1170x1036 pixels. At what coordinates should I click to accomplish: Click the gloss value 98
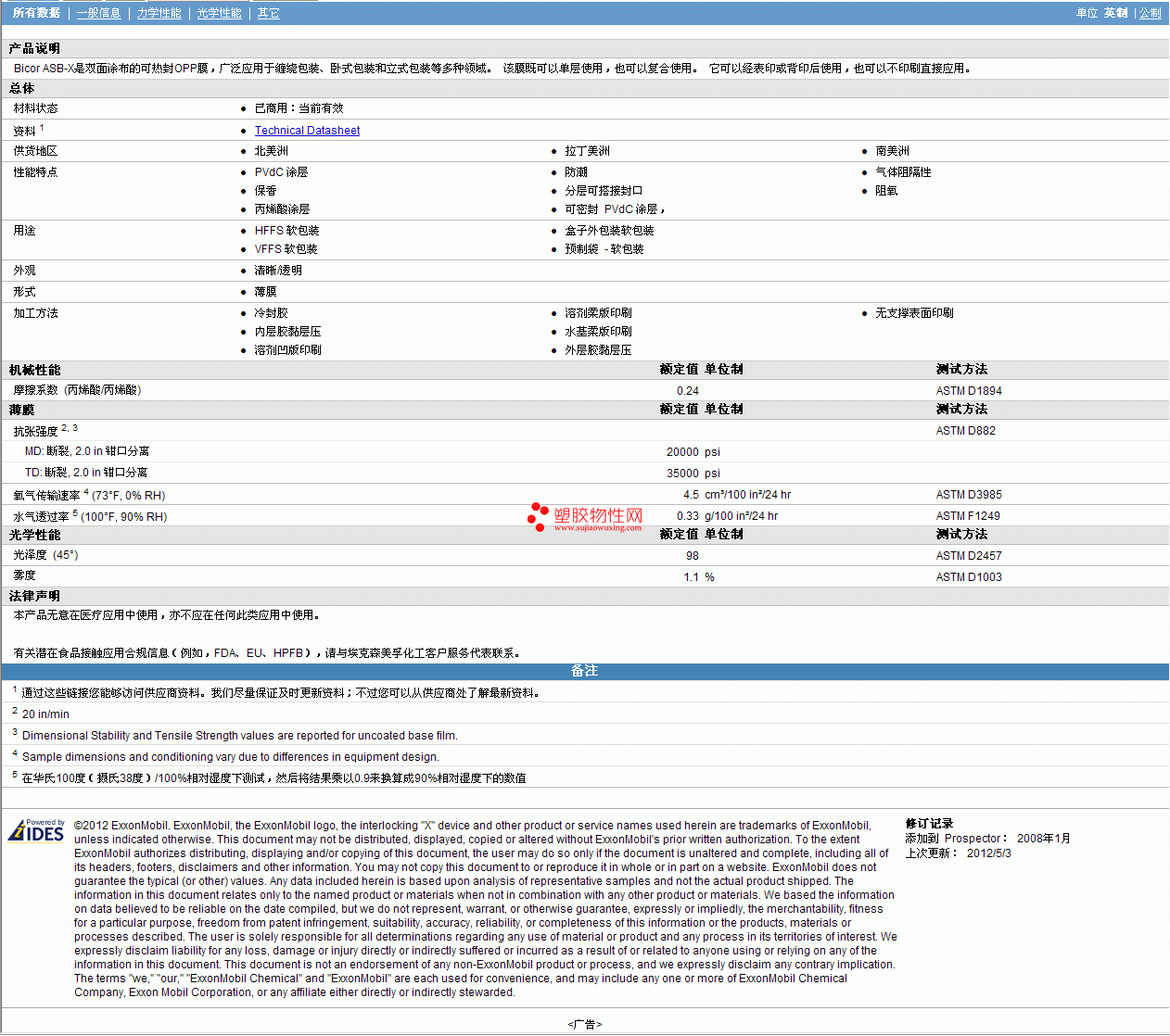pos(693,556)
